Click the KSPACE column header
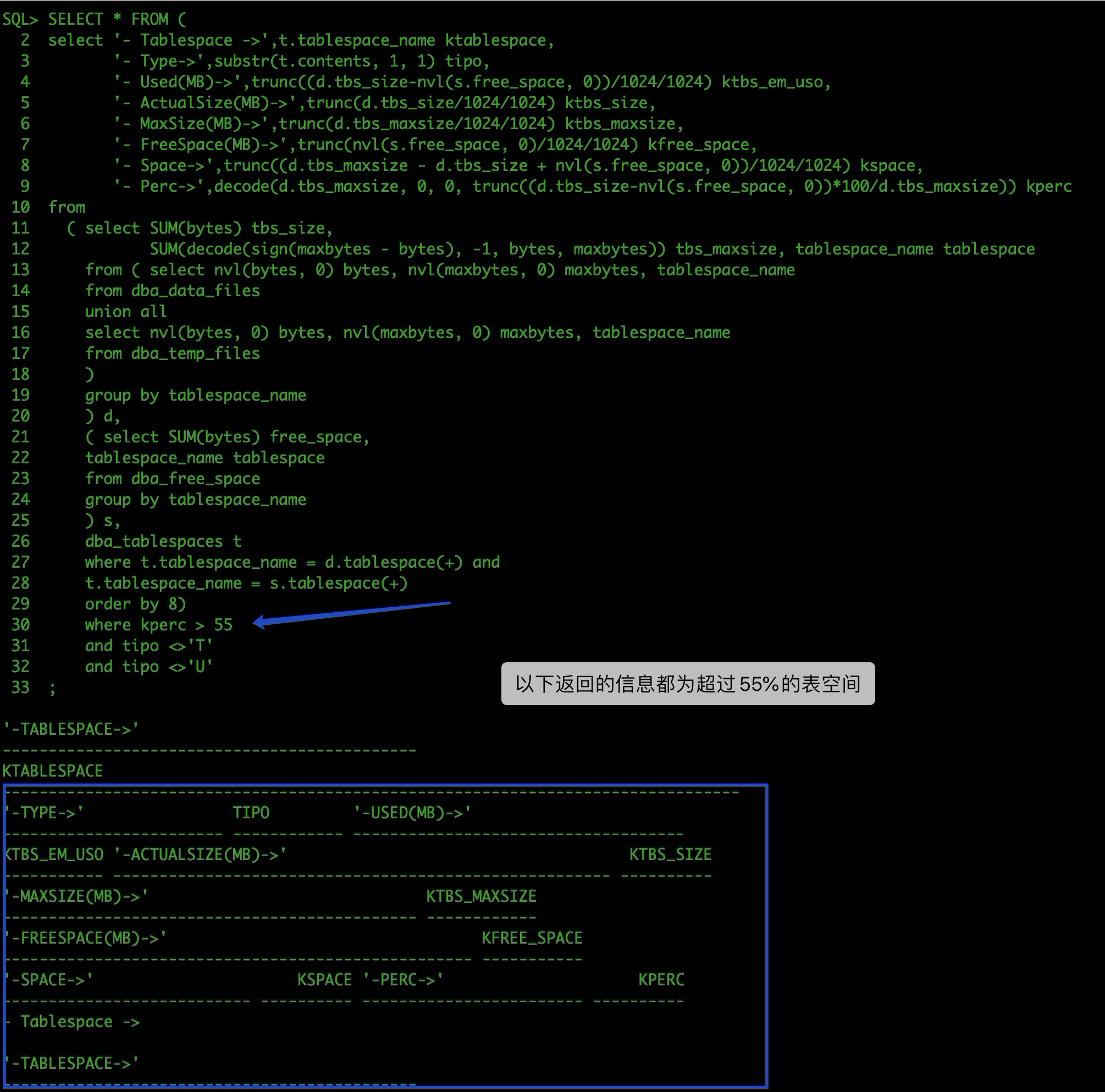This screenshot has width=1105, height=1092. coord(324,979)
